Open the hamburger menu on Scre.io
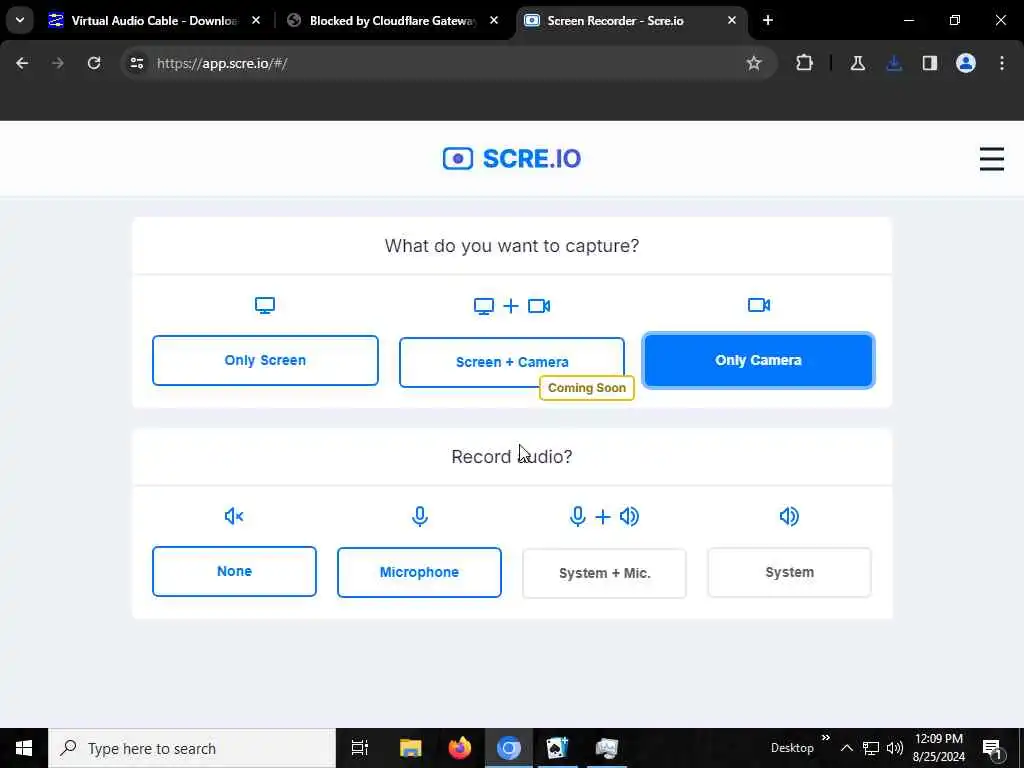The width and height of the screenshot is (1024, 768). (x=991, y=159)
